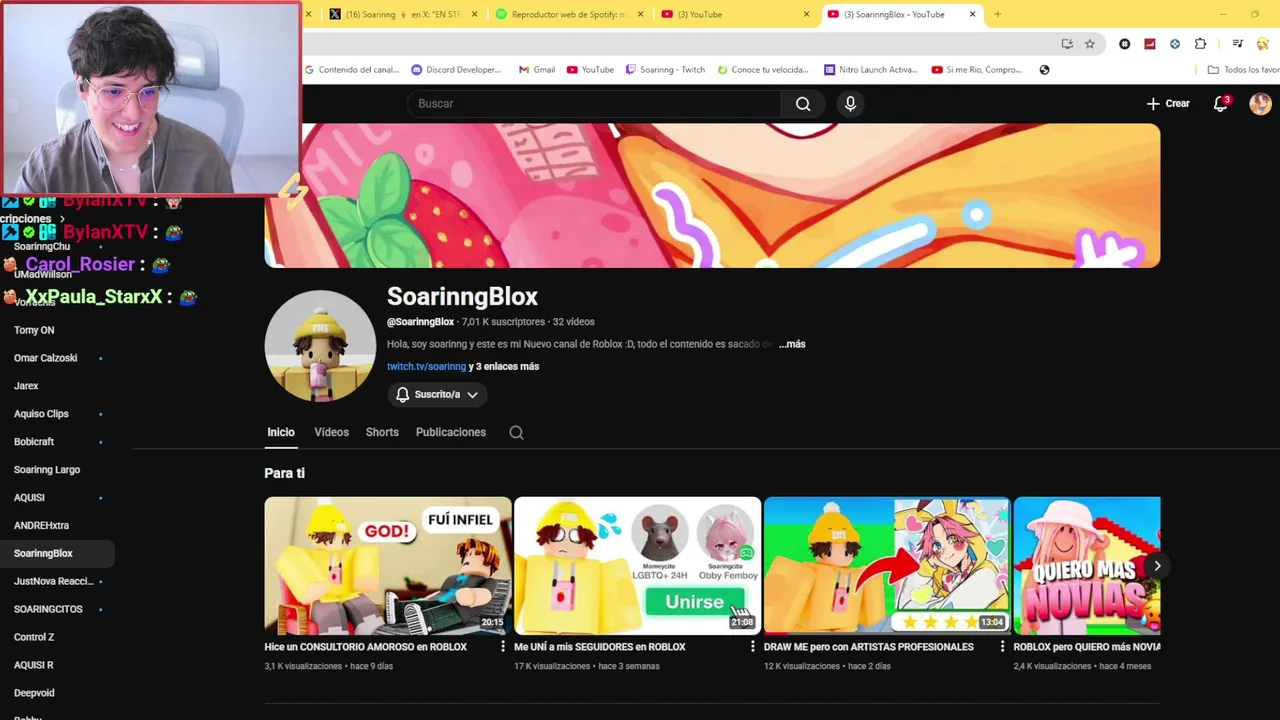Image resolution: width=1280 pixels, height=720 pixels.
Task: Open 'Me UNÍ a mis SEGUIDORES' video thumbnail
Action: click(637, 566)
